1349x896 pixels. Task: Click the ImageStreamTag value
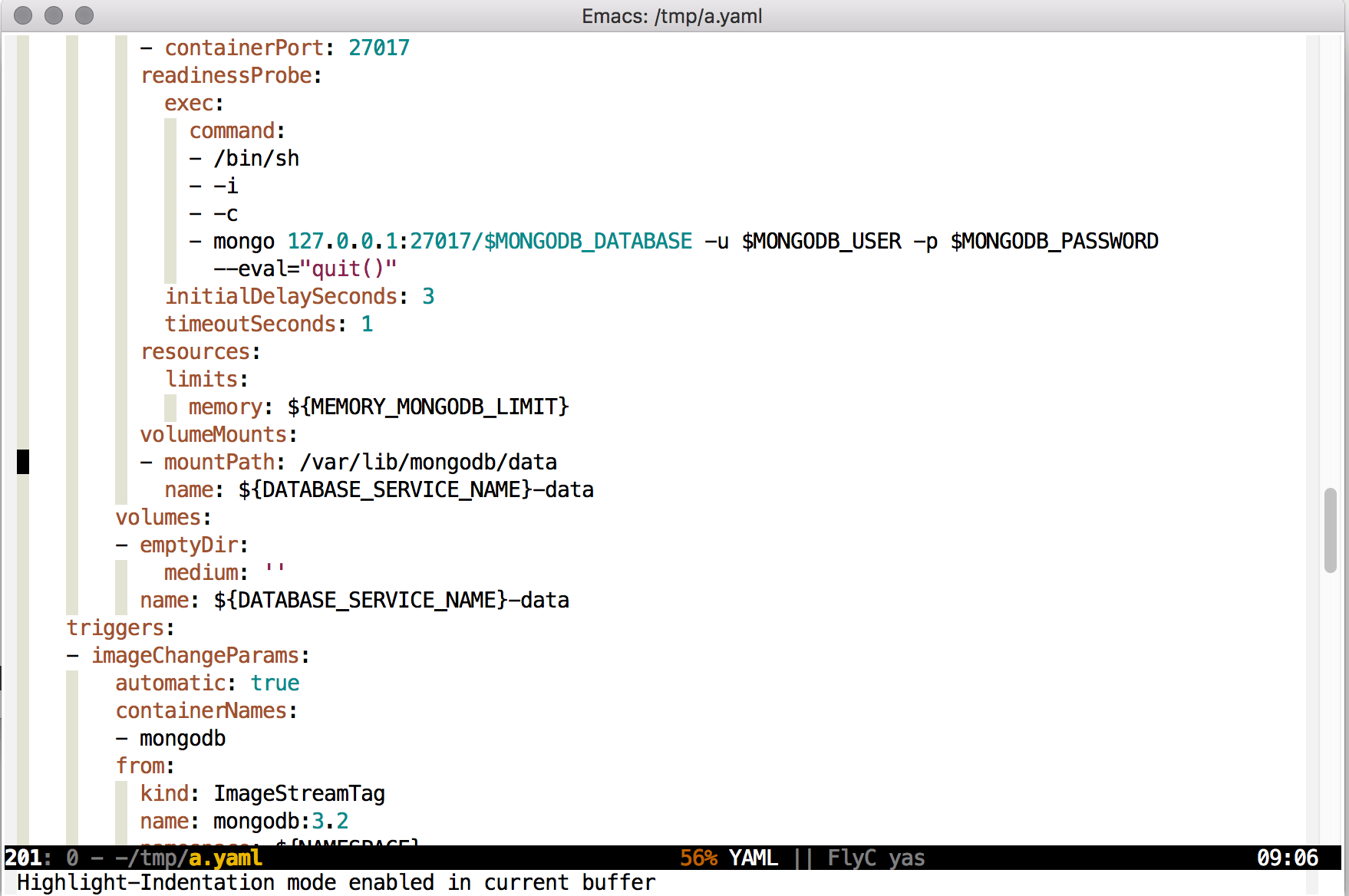[x=299, y=793]
